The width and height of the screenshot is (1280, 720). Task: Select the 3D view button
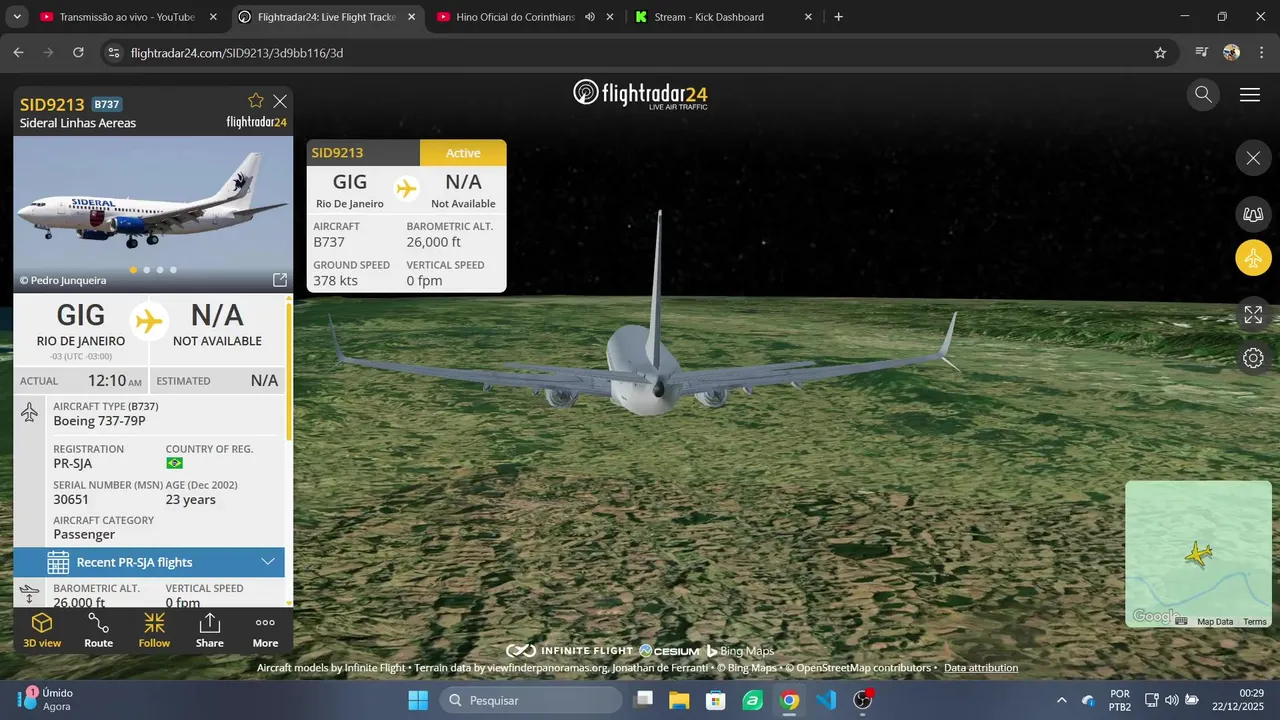[x=42, y=631]
